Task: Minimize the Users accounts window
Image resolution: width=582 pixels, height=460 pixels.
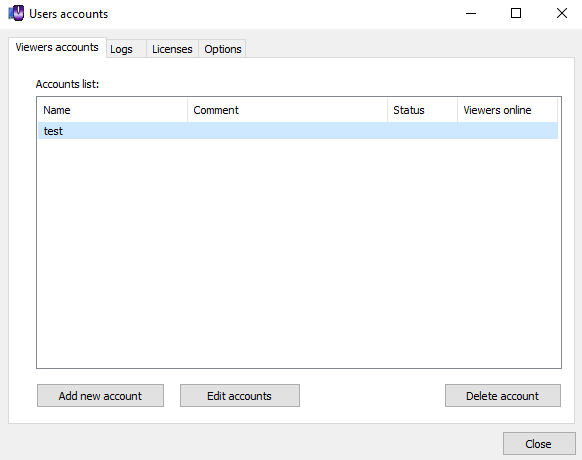Action: [471, 13]
